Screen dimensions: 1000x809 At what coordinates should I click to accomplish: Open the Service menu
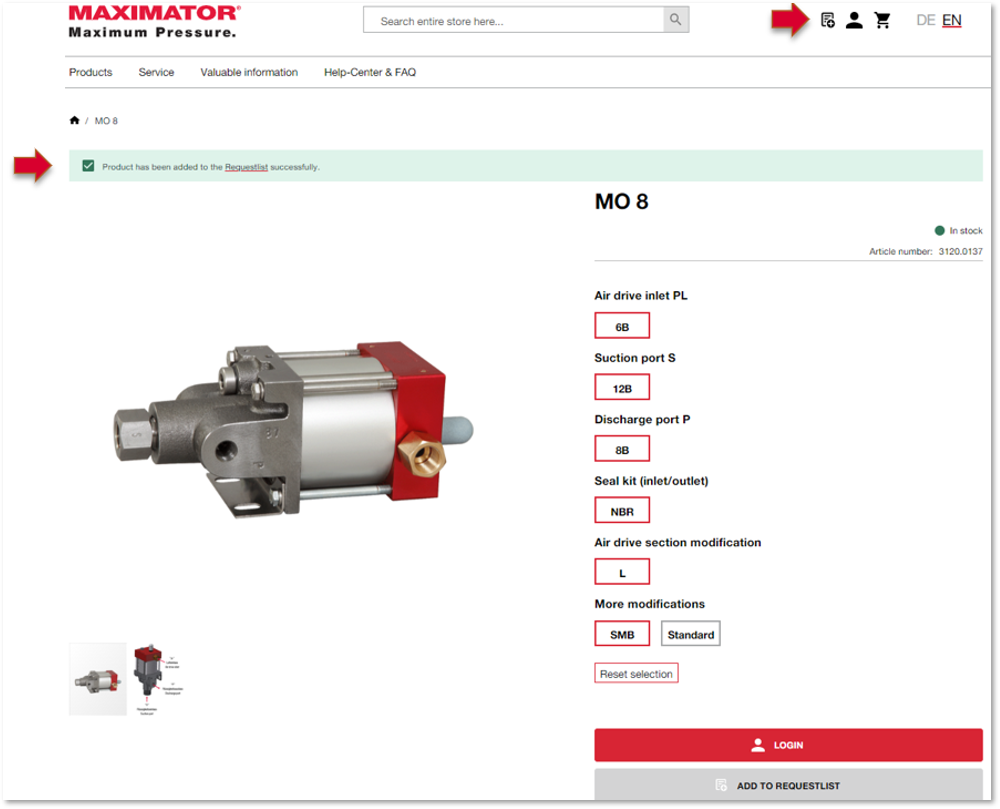(x=156, y=72)
